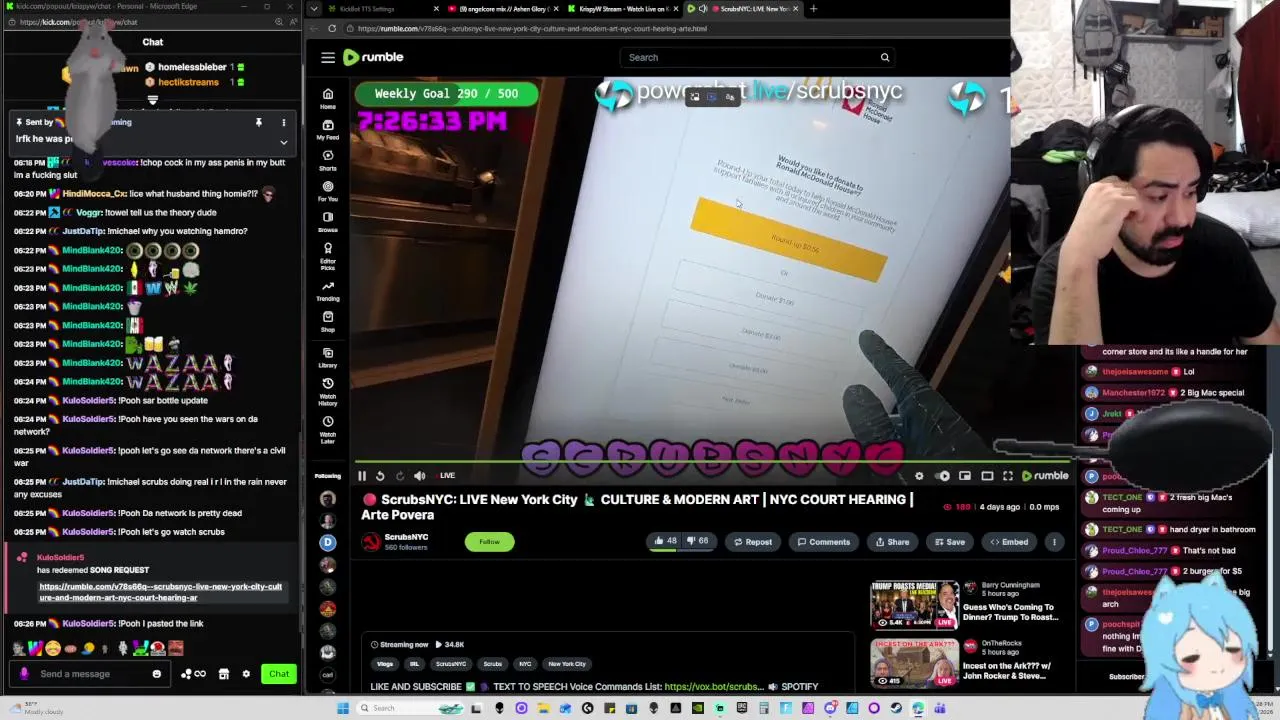This screenshot has height=720, width=1280.
Task: Select the IRL tag
Action: tap(414, 664)
